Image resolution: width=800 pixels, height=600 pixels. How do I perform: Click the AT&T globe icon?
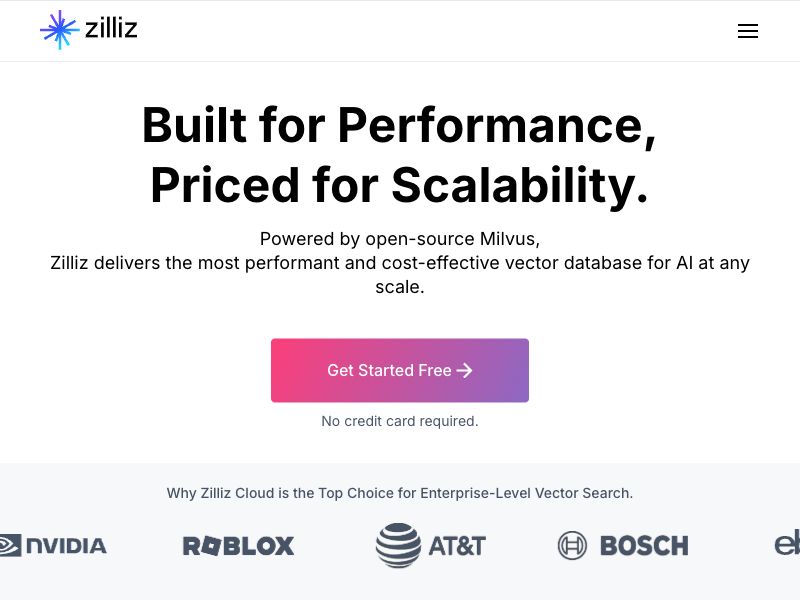coord(398,545)
